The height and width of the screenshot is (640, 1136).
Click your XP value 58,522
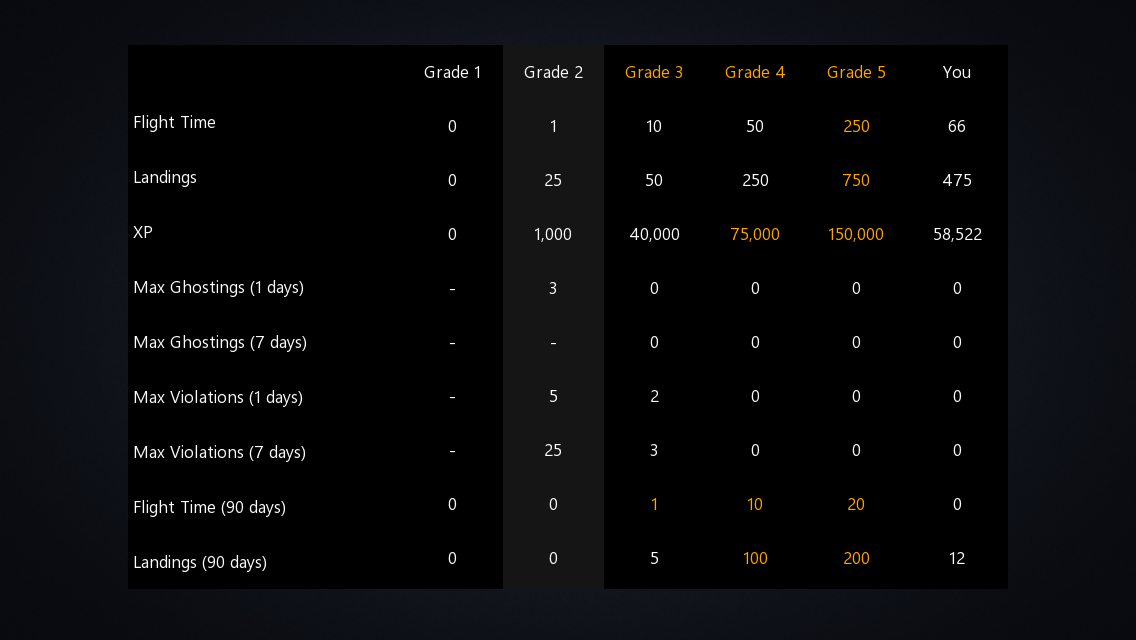pos(957,235)
